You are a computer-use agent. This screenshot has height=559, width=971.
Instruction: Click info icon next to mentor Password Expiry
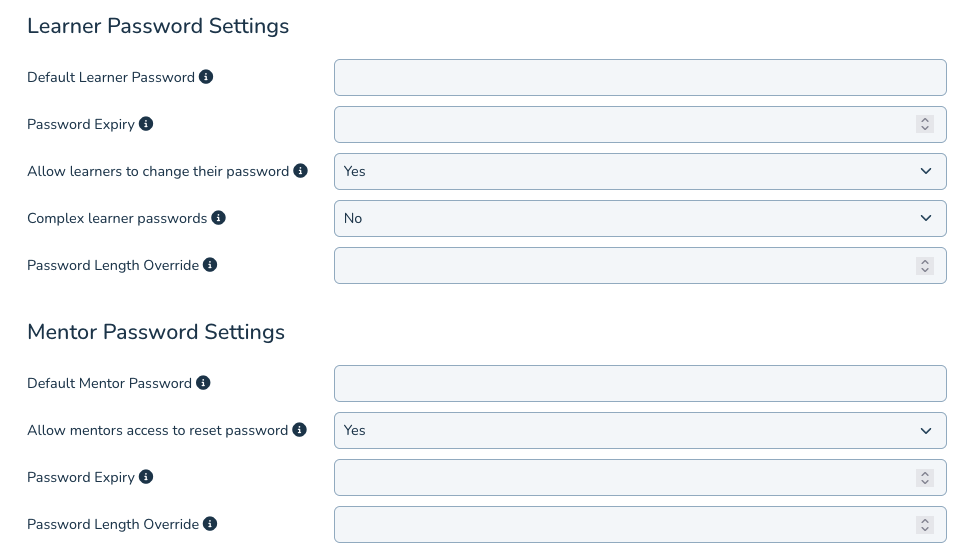146,477
